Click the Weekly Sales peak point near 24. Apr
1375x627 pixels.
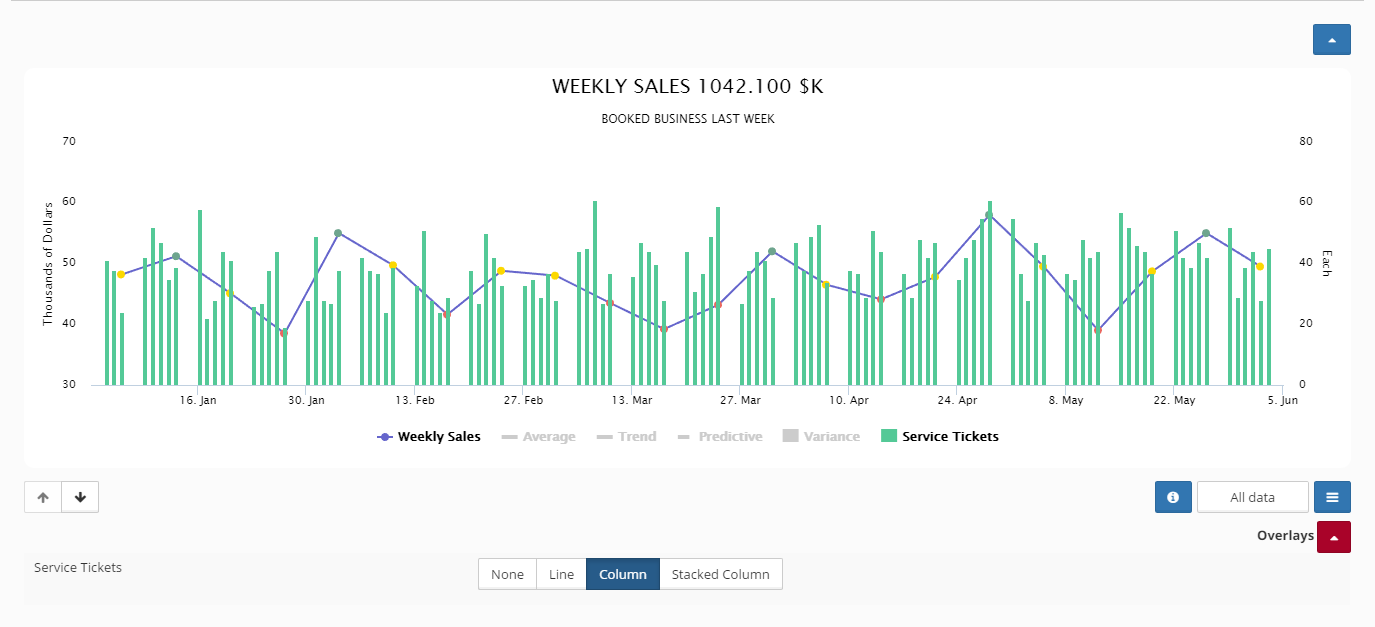point(989,215)
